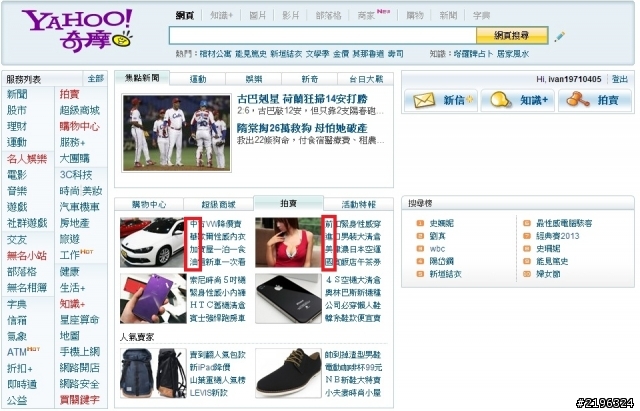Select the 字典 search category
Viewport: 640px width, 411px height.
pos(481,16)
